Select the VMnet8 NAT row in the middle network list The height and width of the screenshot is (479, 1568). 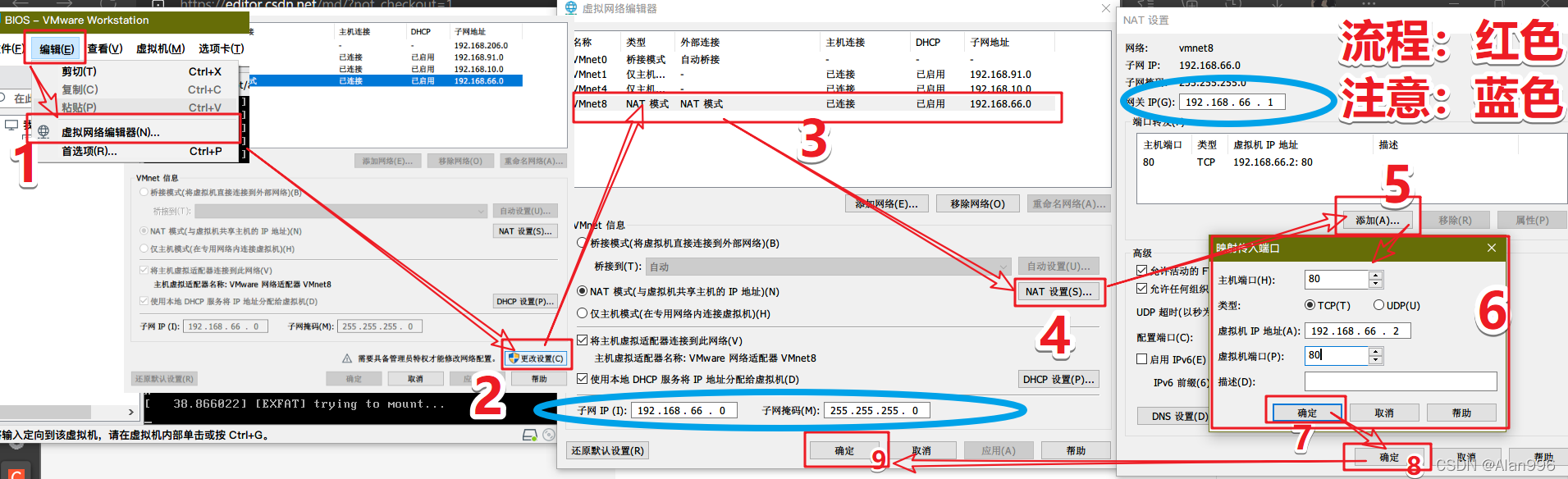coord(816,104)
